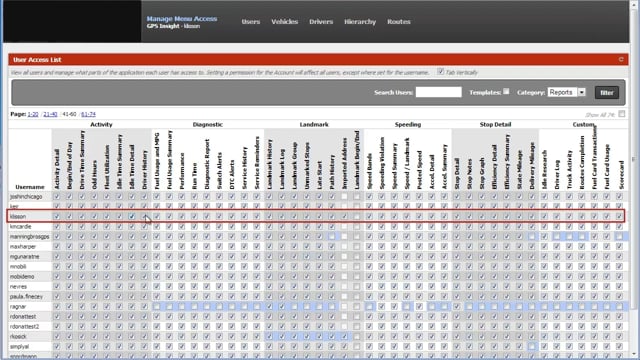The height and width of the screenshot is (360, 640).
Task: Toggle Imported Address for joshinchicago
Action: click(x=344, y=196)
